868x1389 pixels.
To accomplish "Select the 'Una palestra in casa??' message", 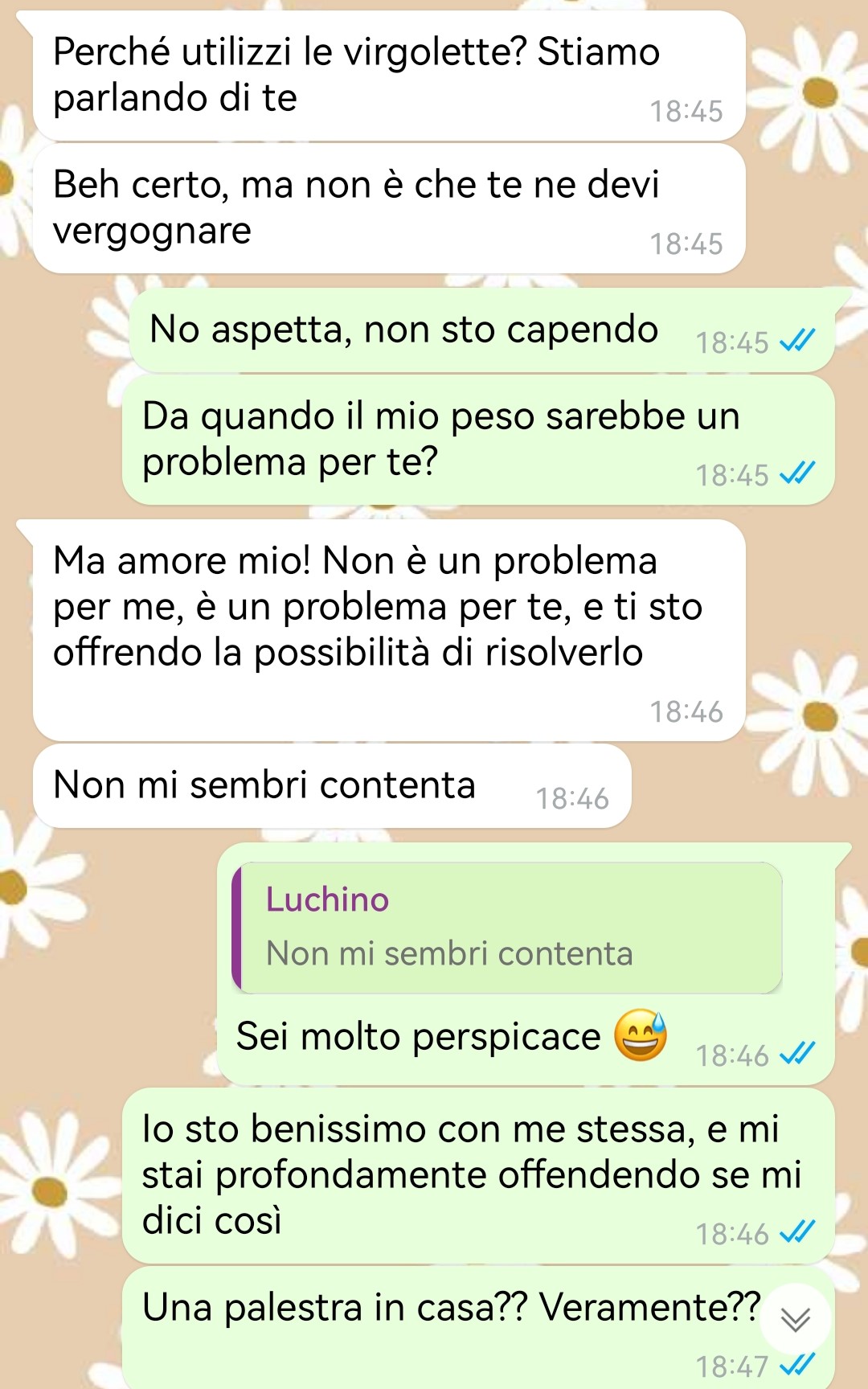I will [478, 1328].
